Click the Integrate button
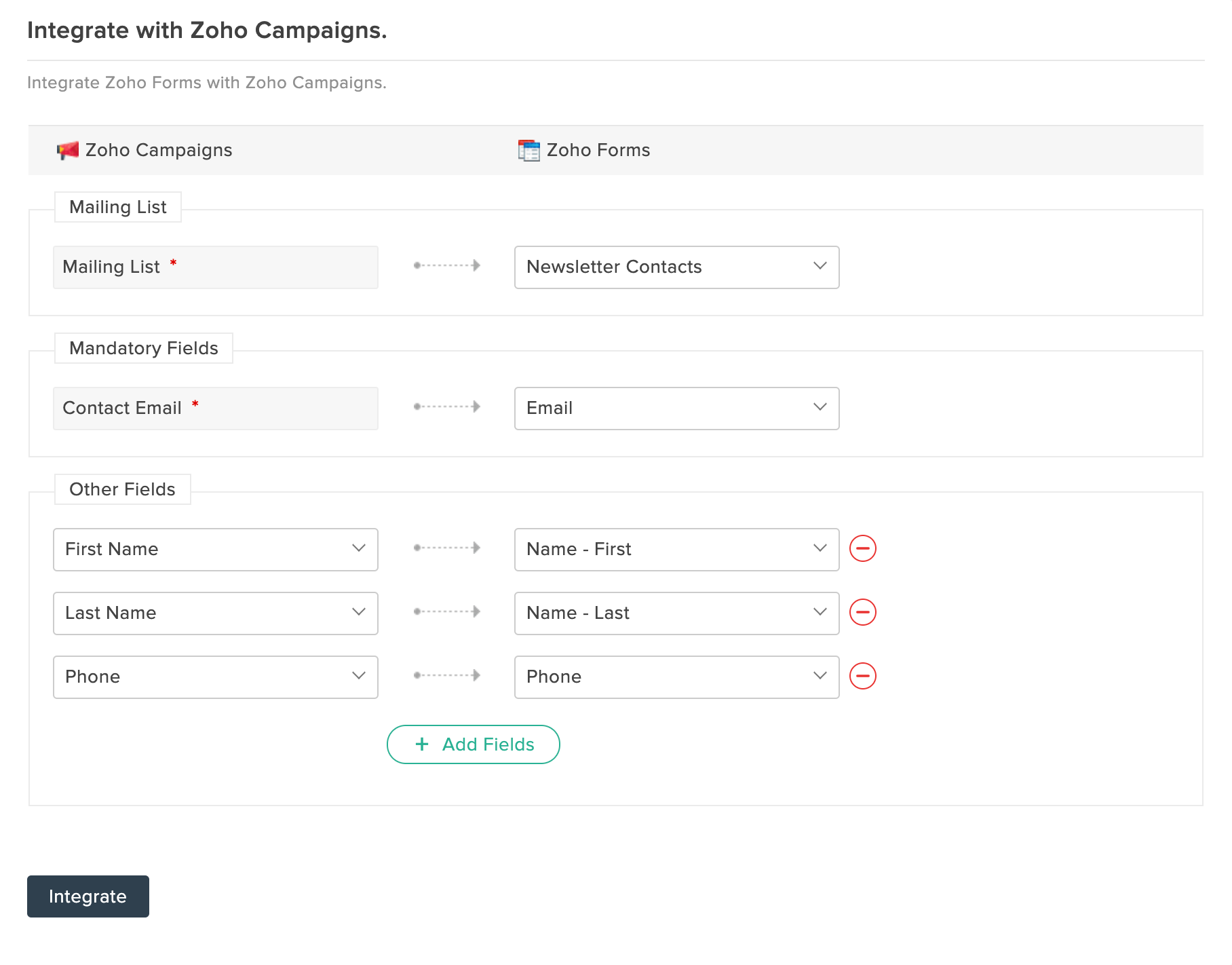Viewport: 1232px width, 965px height. tap(88, 896)
